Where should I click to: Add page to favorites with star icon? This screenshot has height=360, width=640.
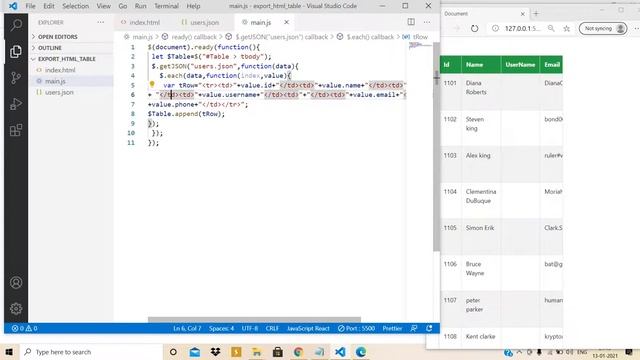(567, 28)
